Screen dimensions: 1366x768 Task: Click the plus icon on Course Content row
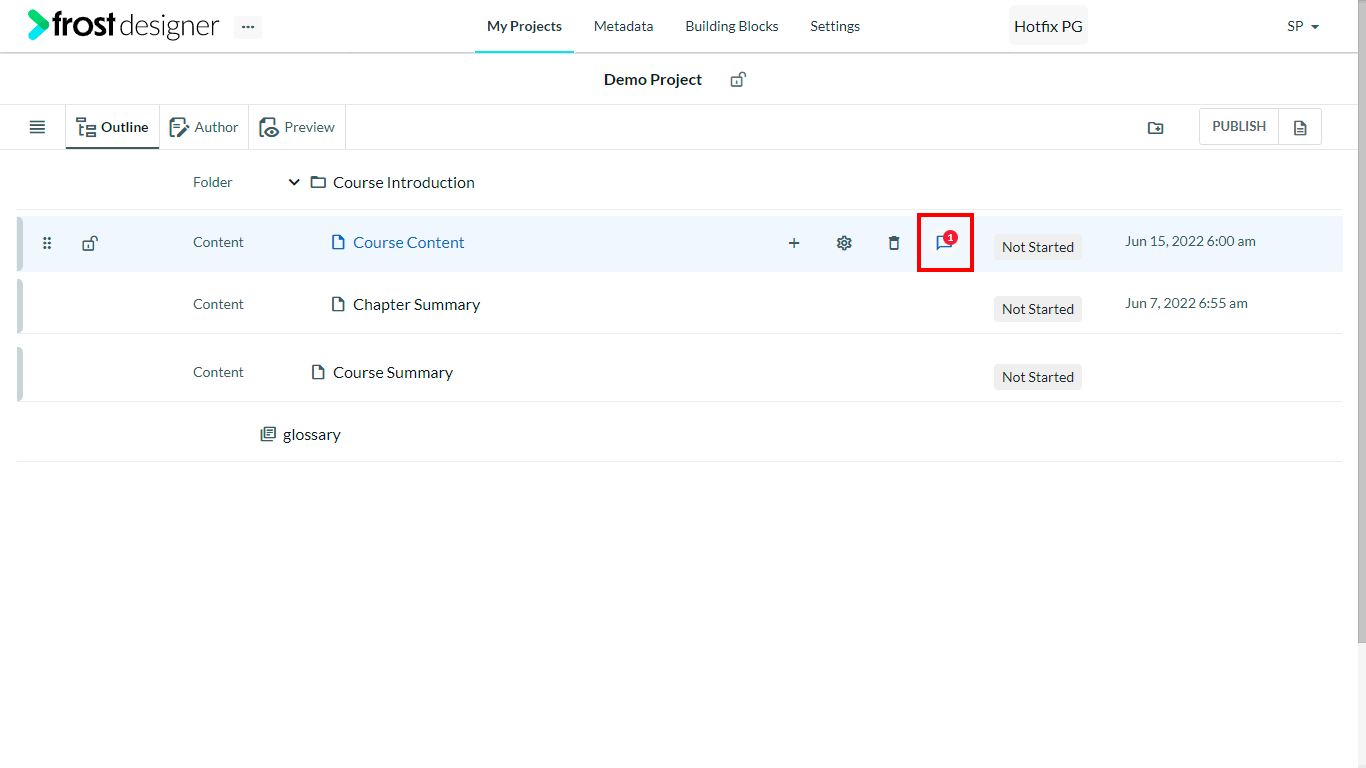(x=794, y=243)
